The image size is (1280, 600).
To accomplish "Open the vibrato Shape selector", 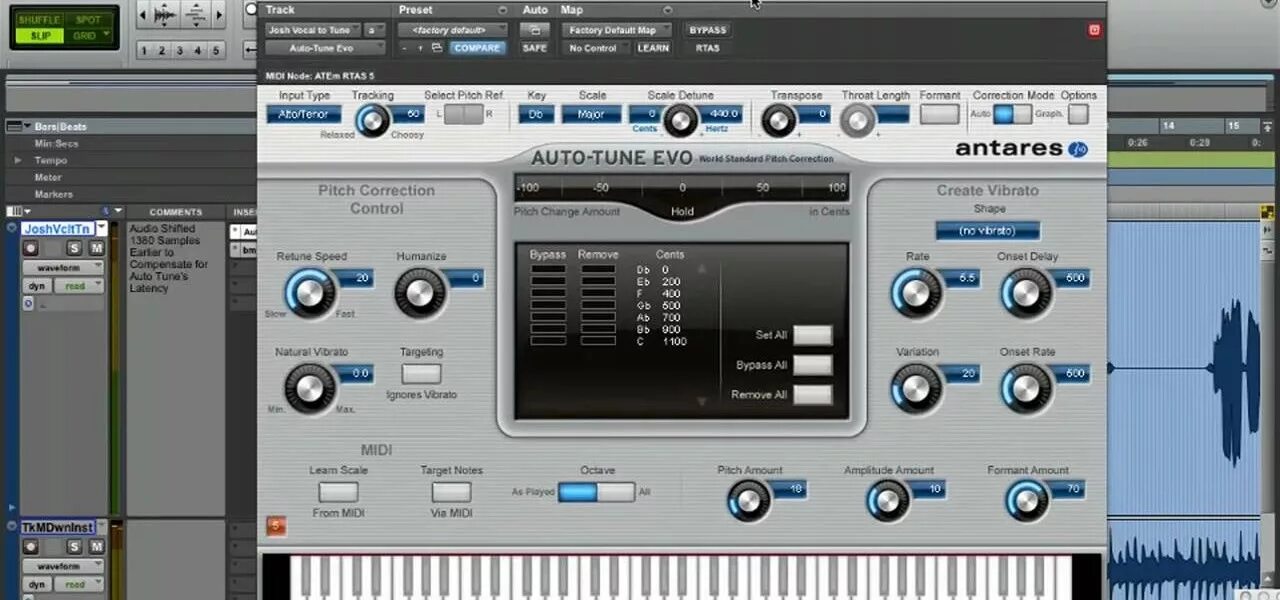I will (x=988, y=231).
